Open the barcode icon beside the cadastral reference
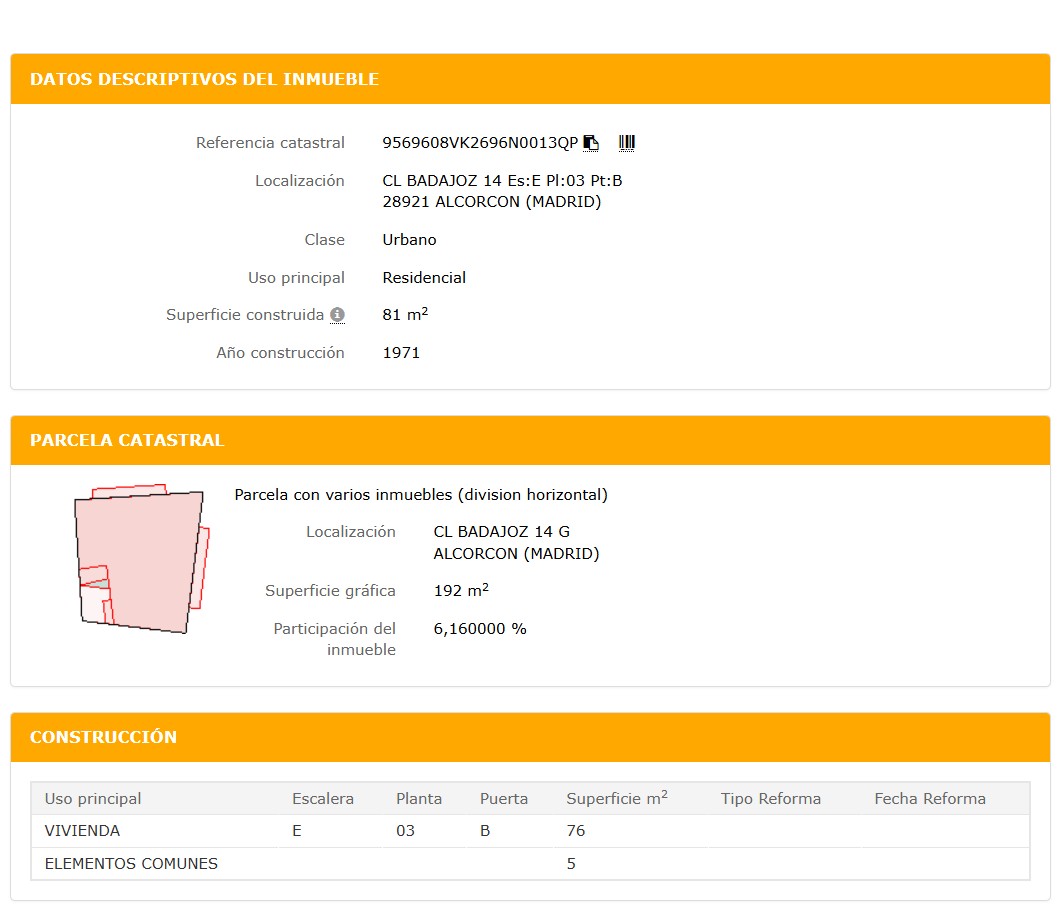The height and width of the screenshot is (916, 1062). [x=627, y=143]
